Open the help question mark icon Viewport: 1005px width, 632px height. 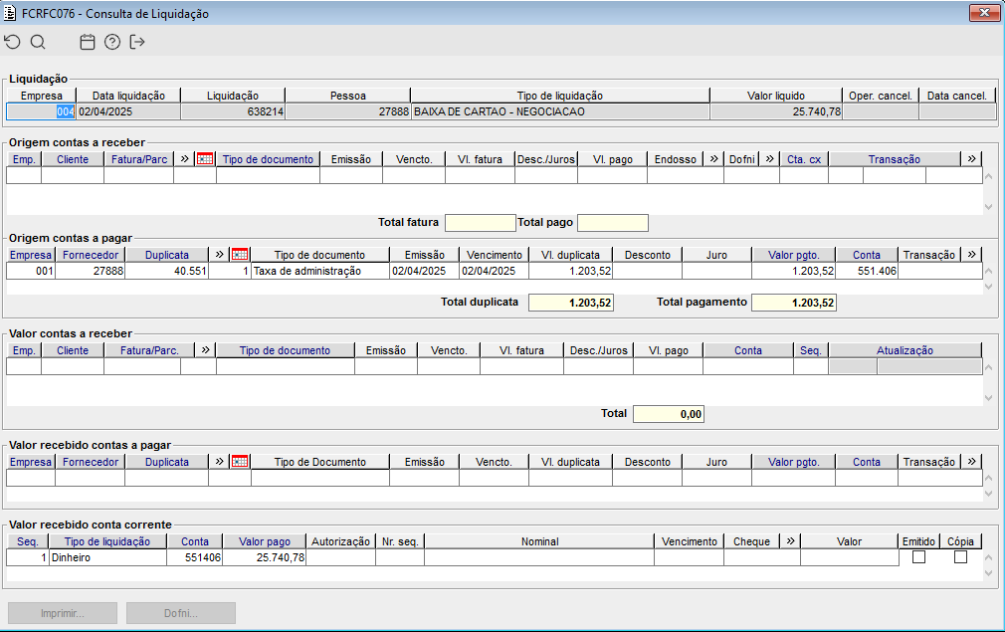112,42
